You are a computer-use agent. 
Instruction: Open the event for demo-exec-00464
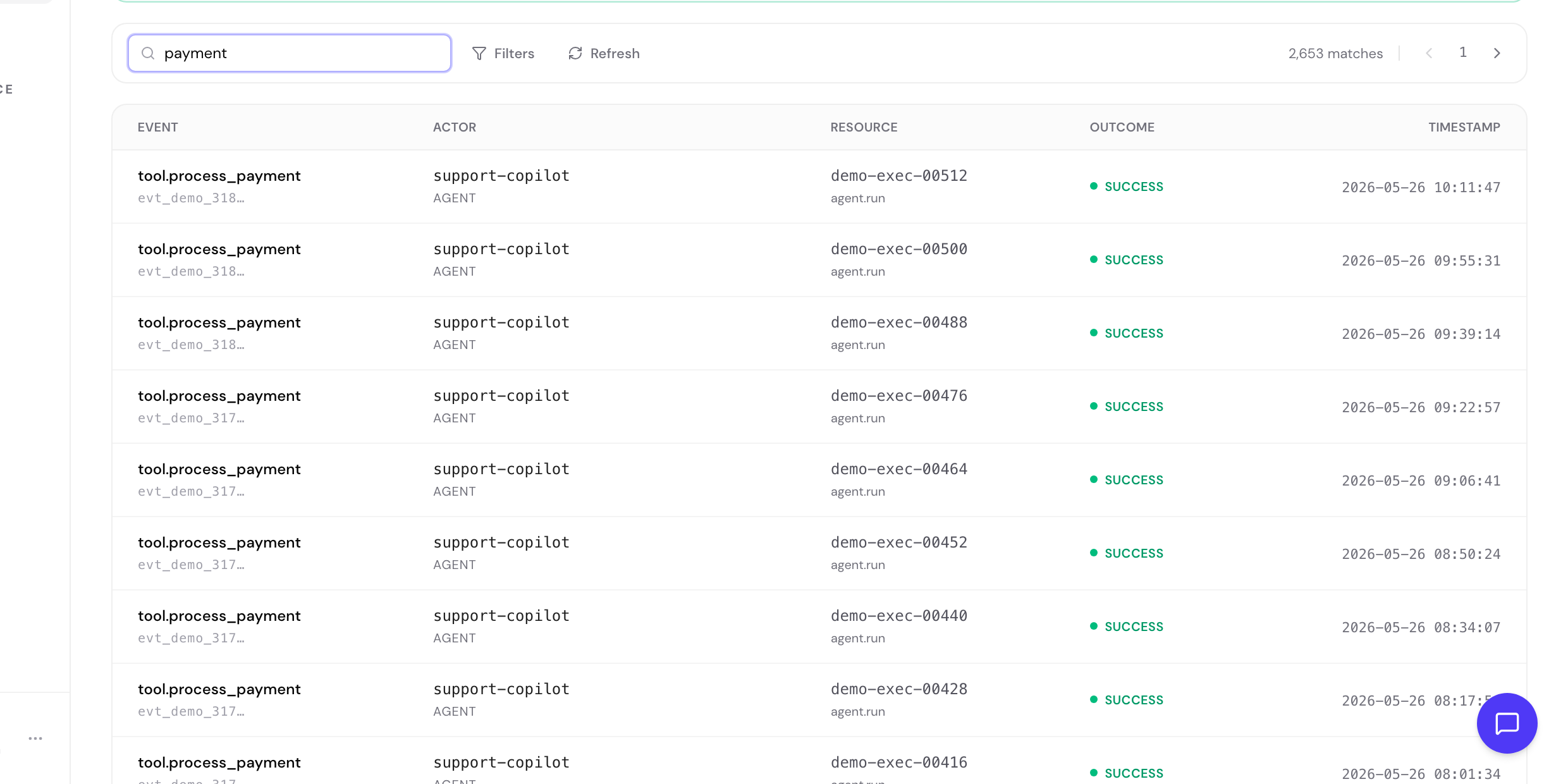pos(819,480)
